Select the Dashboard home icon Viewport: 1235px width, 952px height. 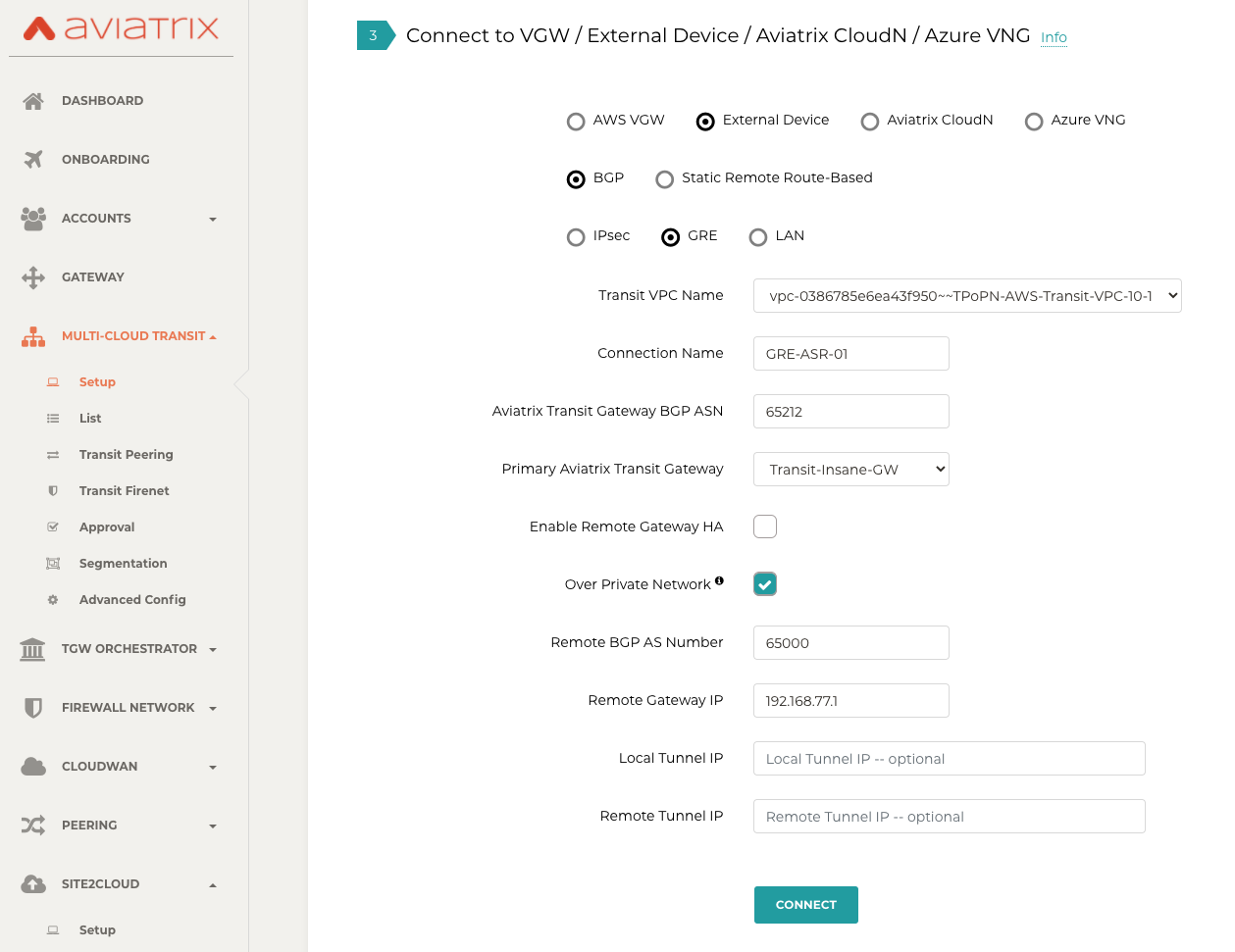pos(32,100)
